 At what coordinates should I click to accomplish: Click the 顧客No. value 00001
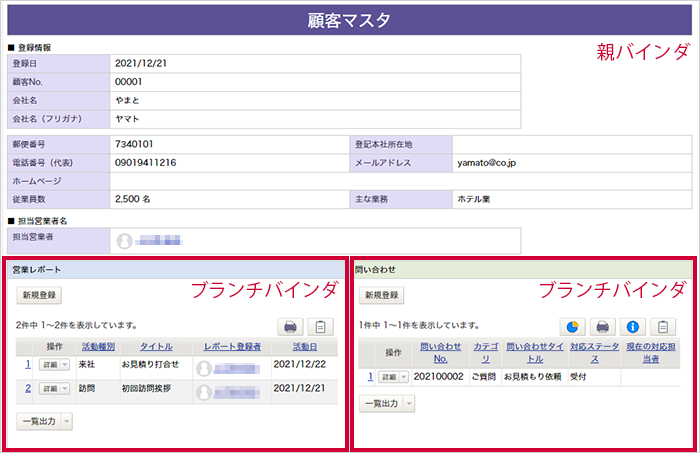pos(129,82)
